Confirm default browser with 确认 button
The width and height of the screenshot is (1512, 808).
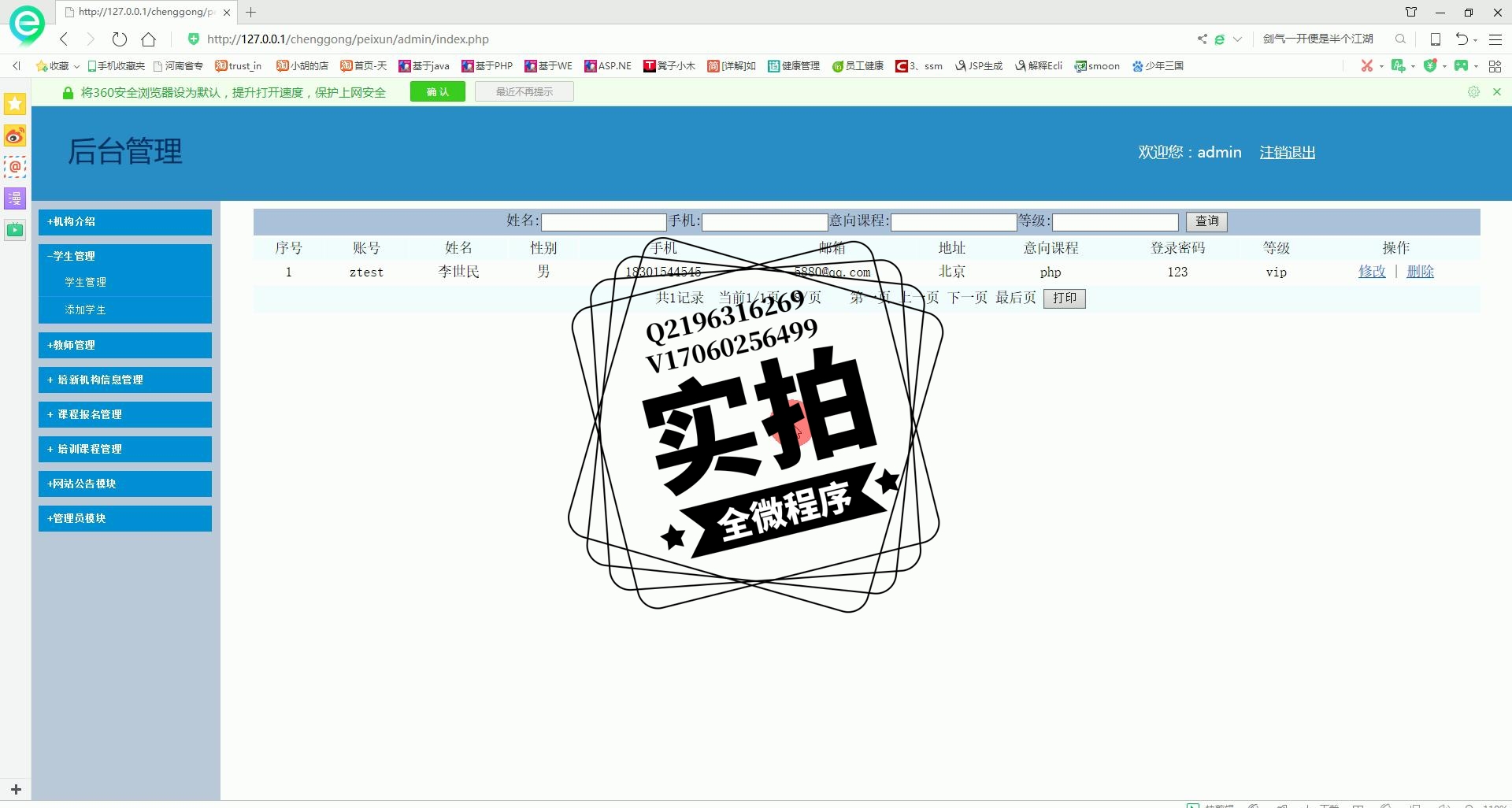(x=438, y=92)
